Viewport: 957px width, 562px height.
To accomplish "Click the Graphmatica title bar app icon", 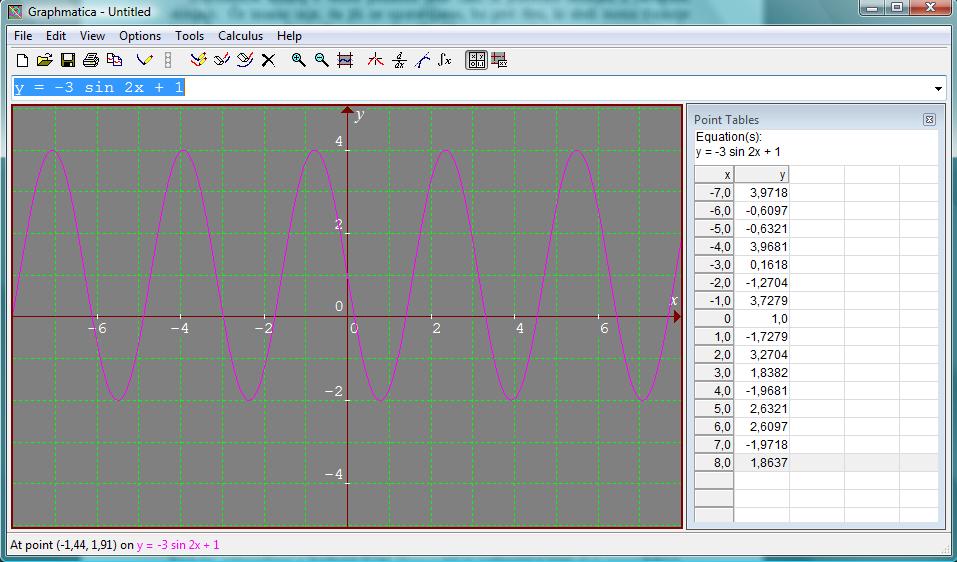I will pos(15,11).
